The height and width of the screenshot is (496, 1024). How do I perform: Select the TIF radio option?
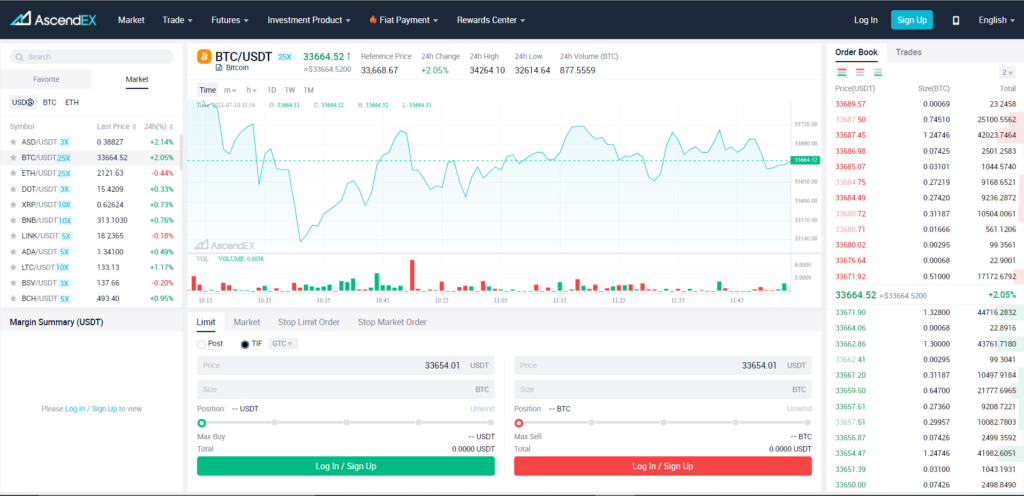point(245,344)
